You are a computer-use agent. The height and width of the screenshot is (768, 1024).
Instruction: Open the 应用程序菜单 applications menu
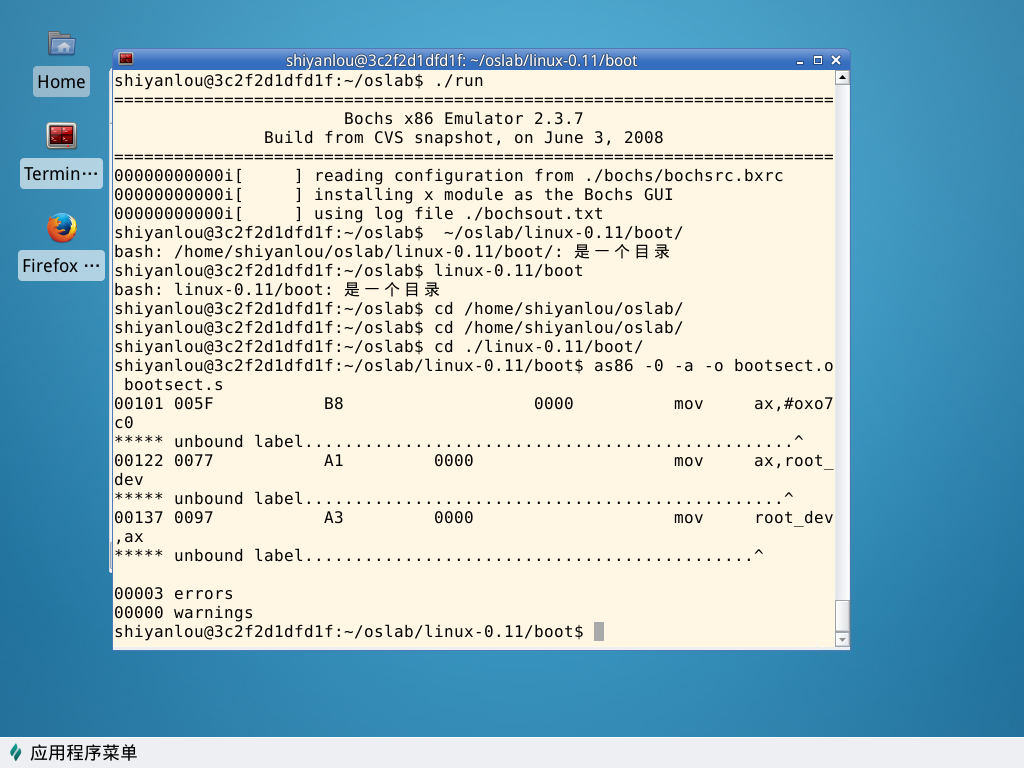tap(84, 753)
